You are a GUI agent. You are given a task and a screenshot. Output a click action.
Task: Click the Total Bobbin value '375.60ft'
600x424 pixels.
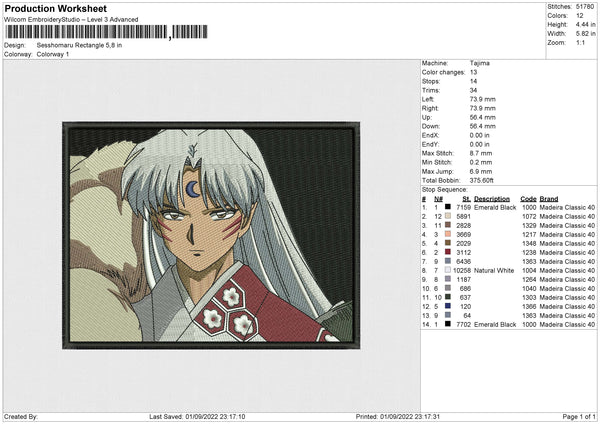click(x=481, y=180)
